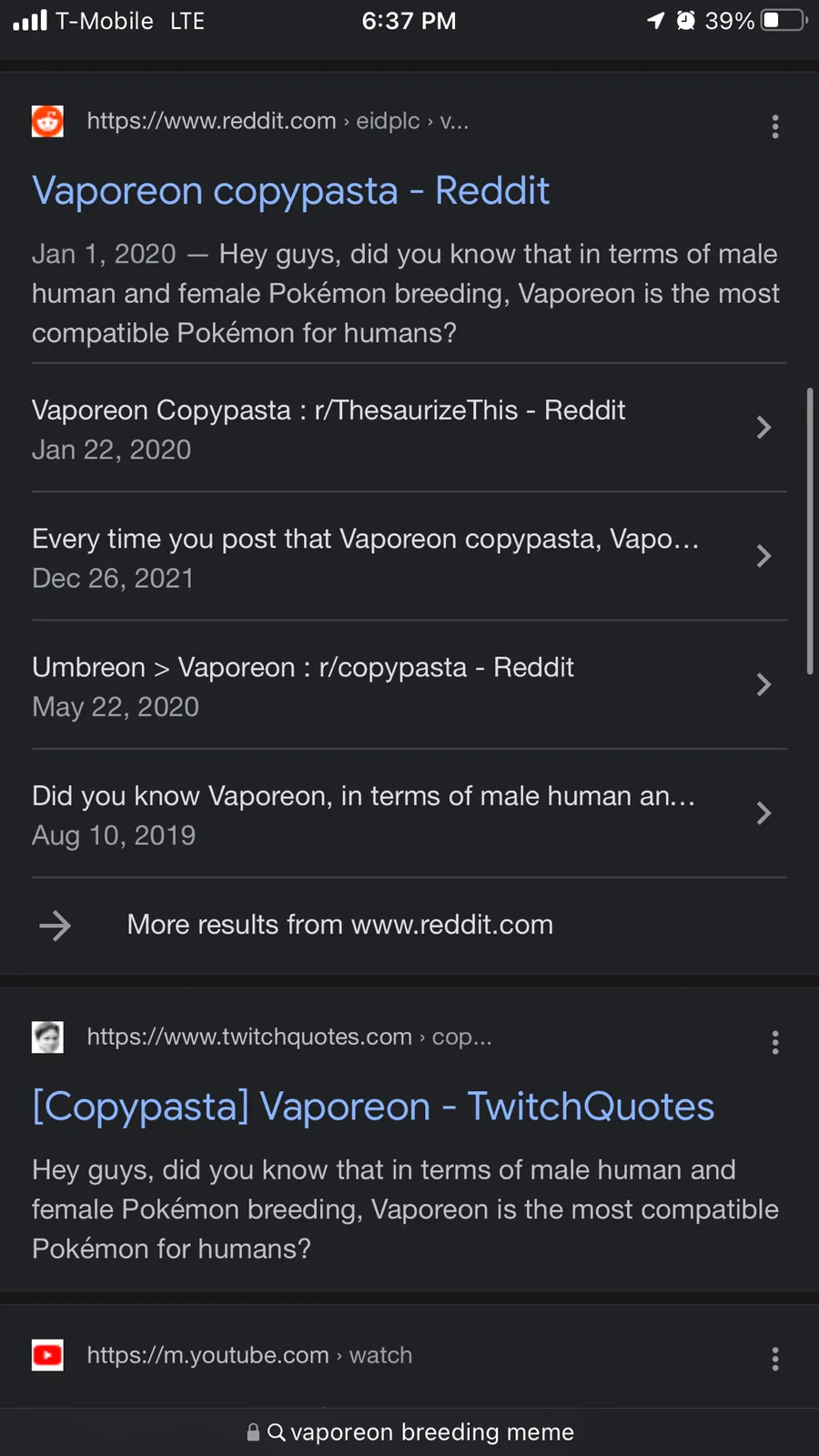The width and height of the screenshot is (819, 1456).
Task: Tap the TwitchQuotes favicon icon
Action: click(47, 1036)
